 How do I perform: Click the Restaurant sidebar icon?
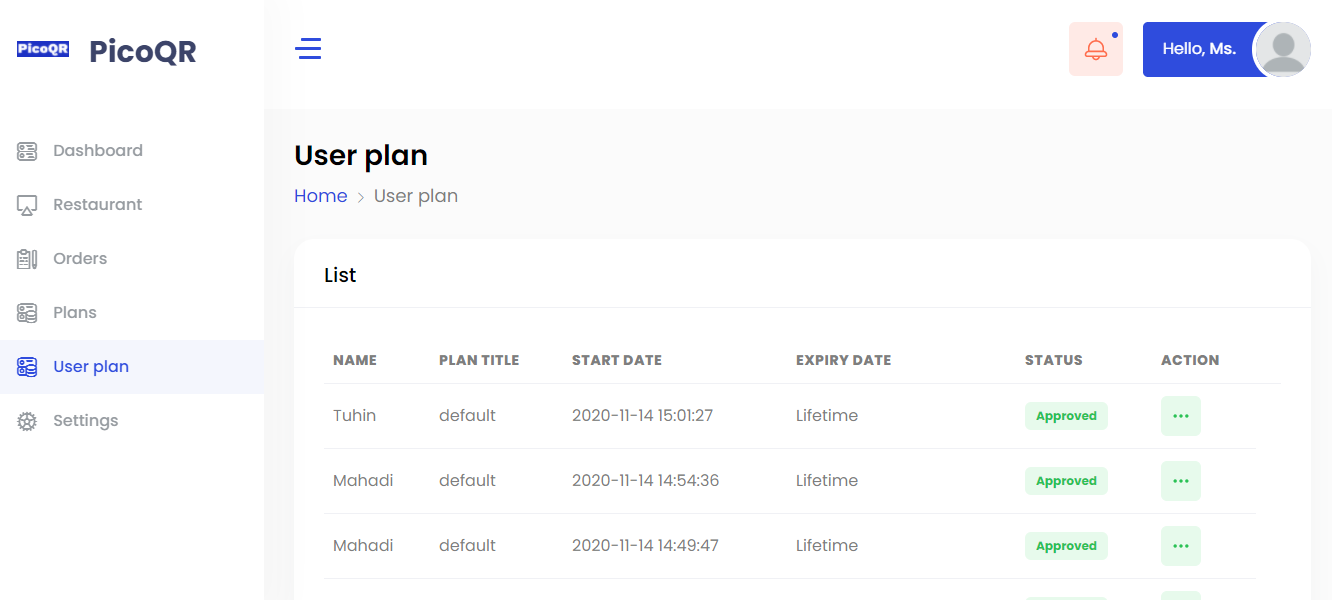[x=27, y=205]
